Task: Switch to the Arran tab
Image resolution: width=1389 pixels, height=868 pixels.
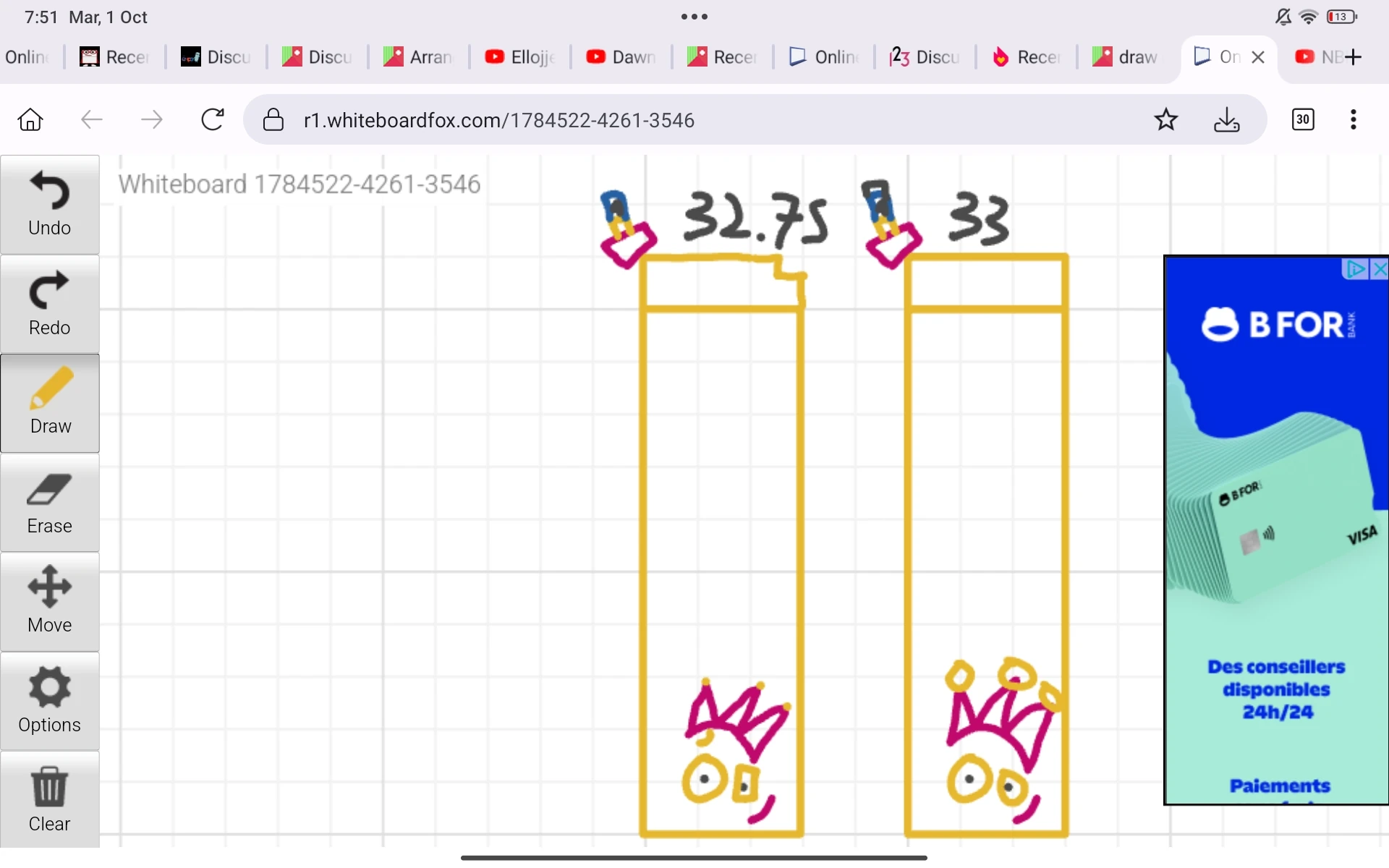Action: [418, 57]
